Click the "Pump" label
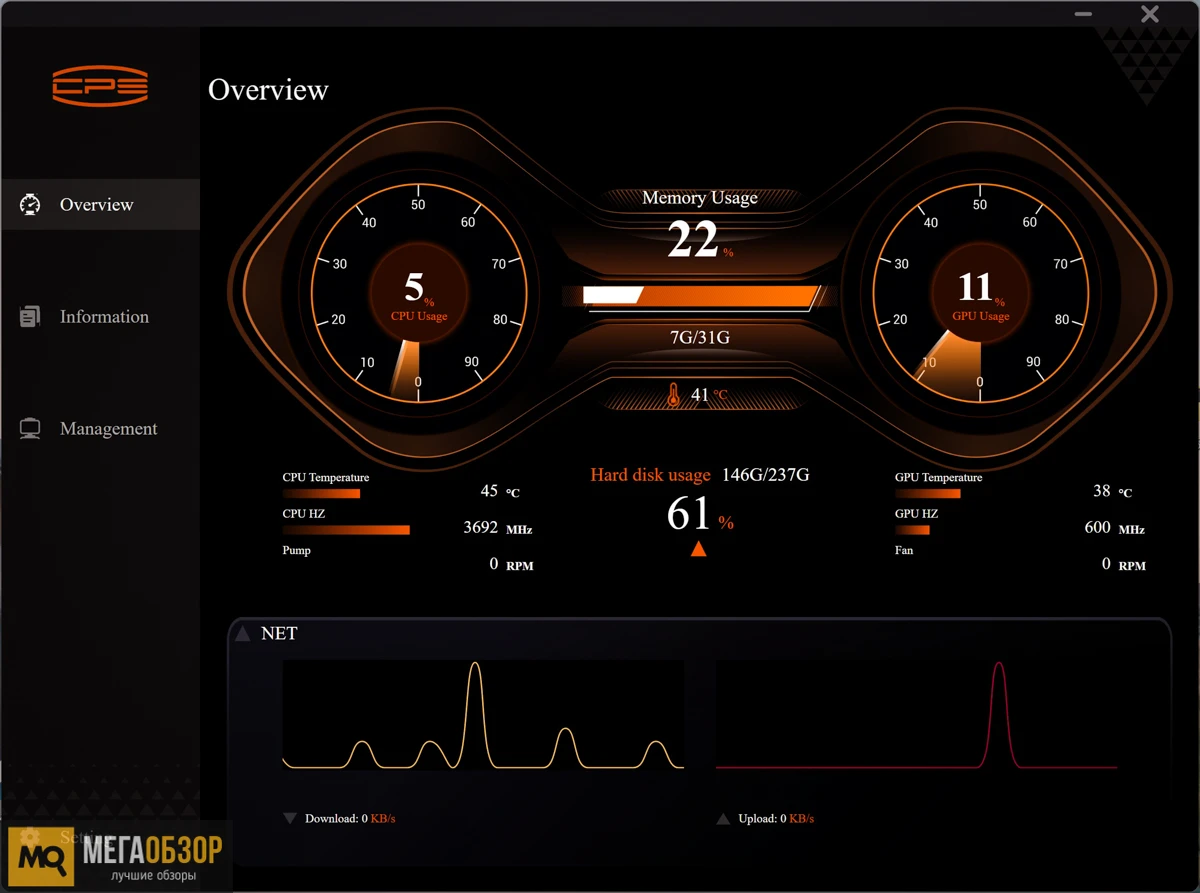The height and width of the screenshot is (893, 1200). [x=297, y=551]
